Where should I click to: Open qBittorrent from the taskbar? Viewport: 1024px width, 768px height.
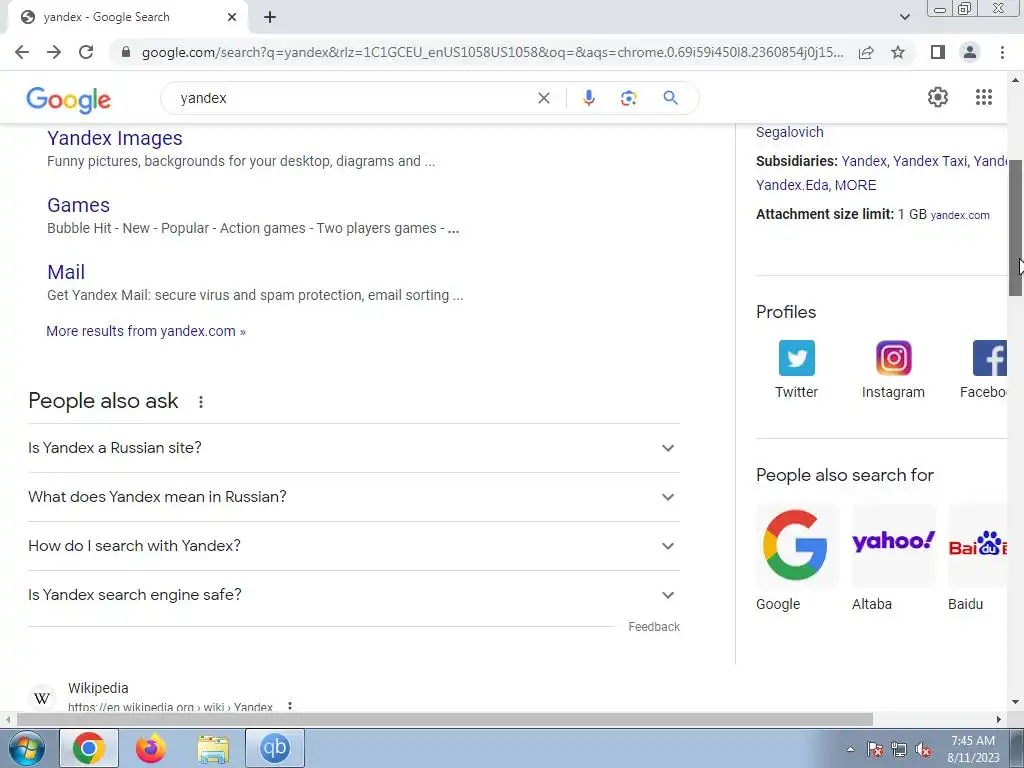click(x=275, y=748)
